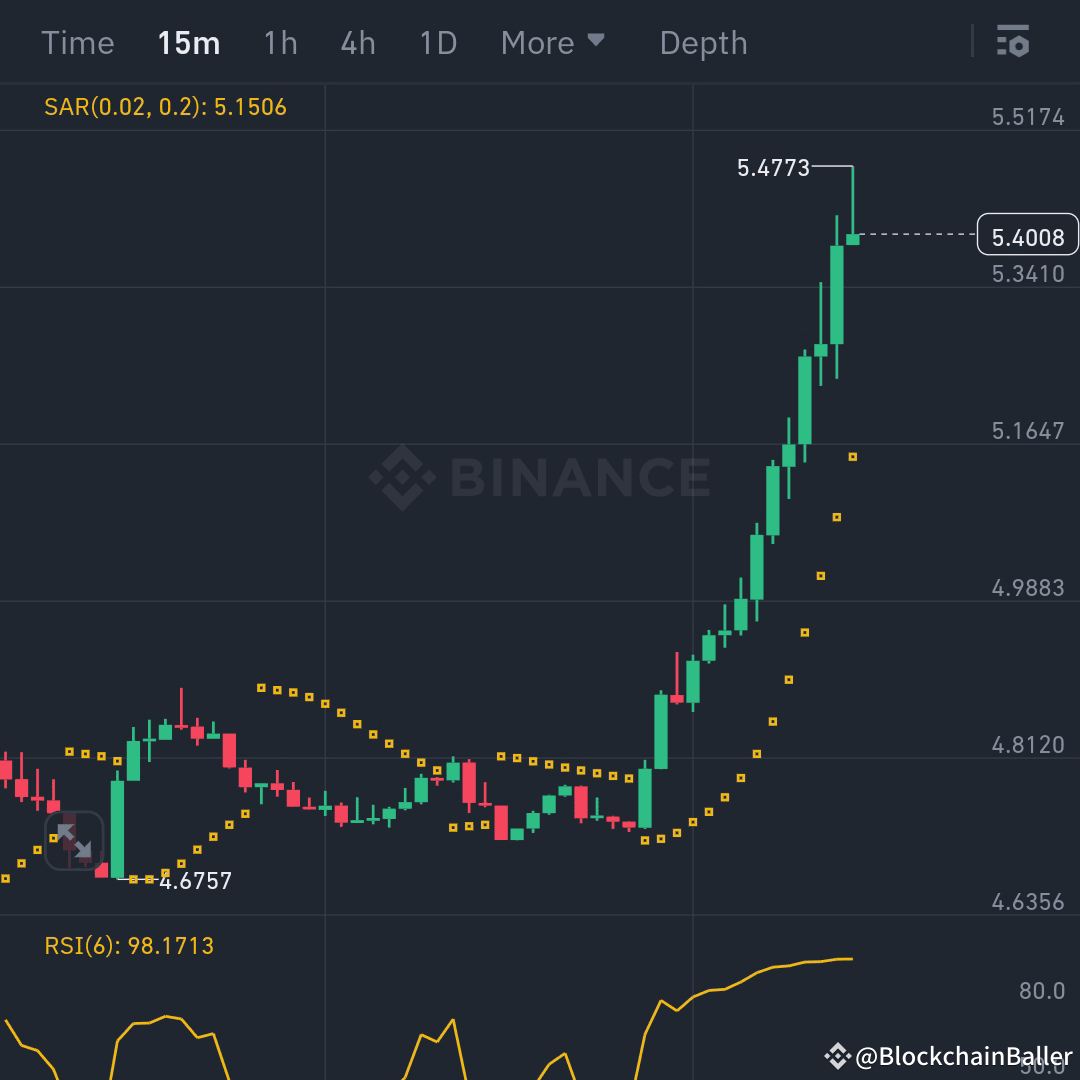
Task: Click the 4.8120 price axis label
Action: 1028,745
